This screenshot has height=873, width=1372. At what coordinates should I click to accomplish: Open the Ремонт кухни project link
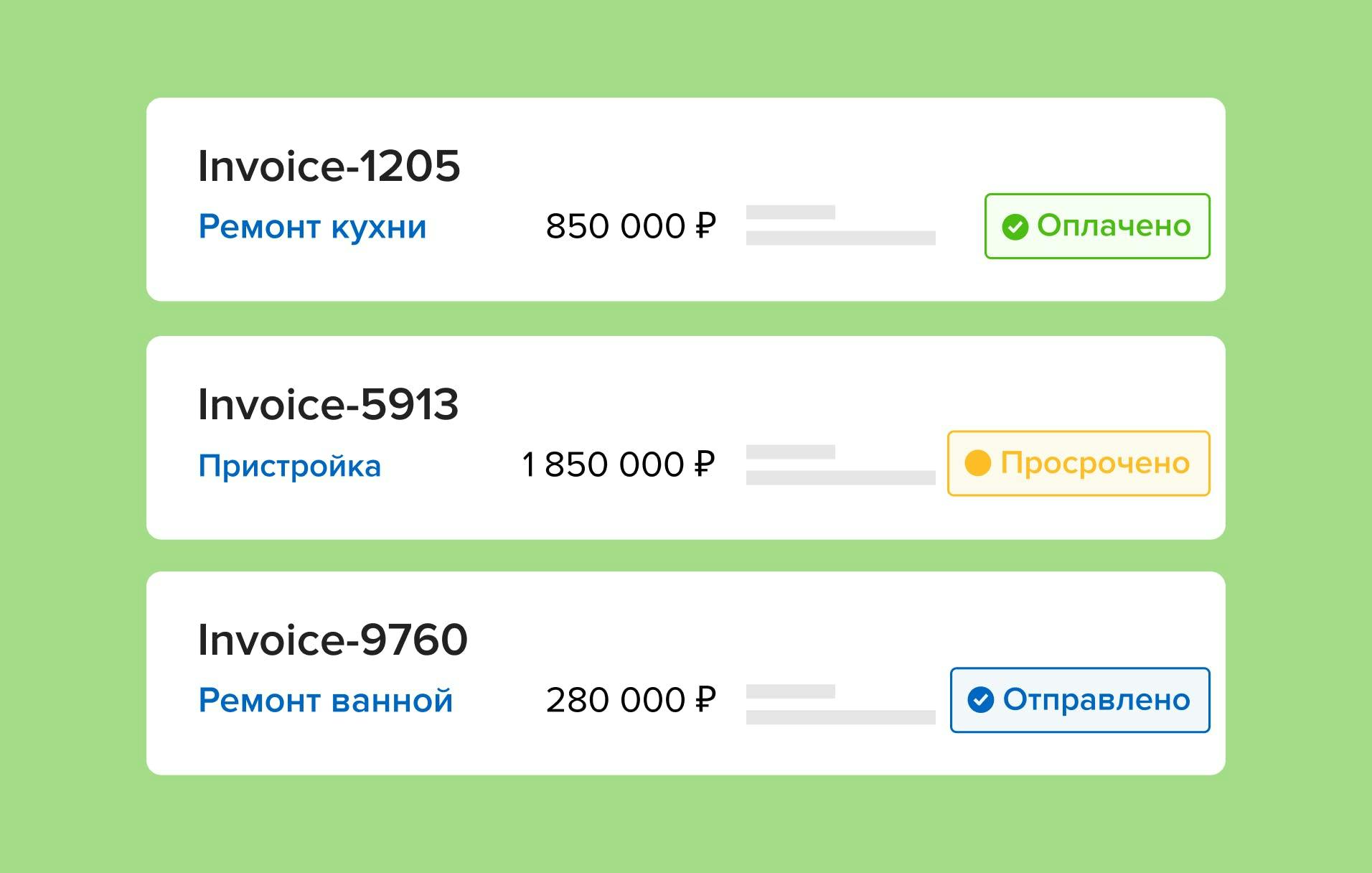(312, 227)
